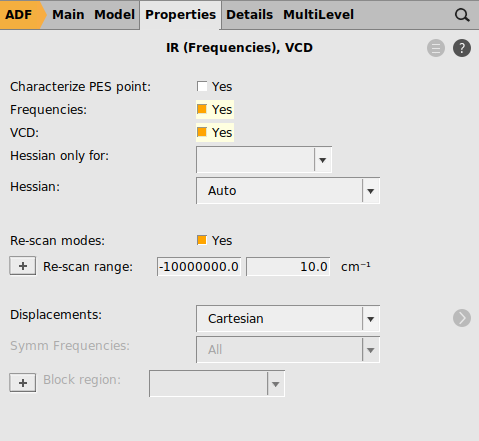Click the IR (Frequencies), VCD heading

click(x=239, y=48)
